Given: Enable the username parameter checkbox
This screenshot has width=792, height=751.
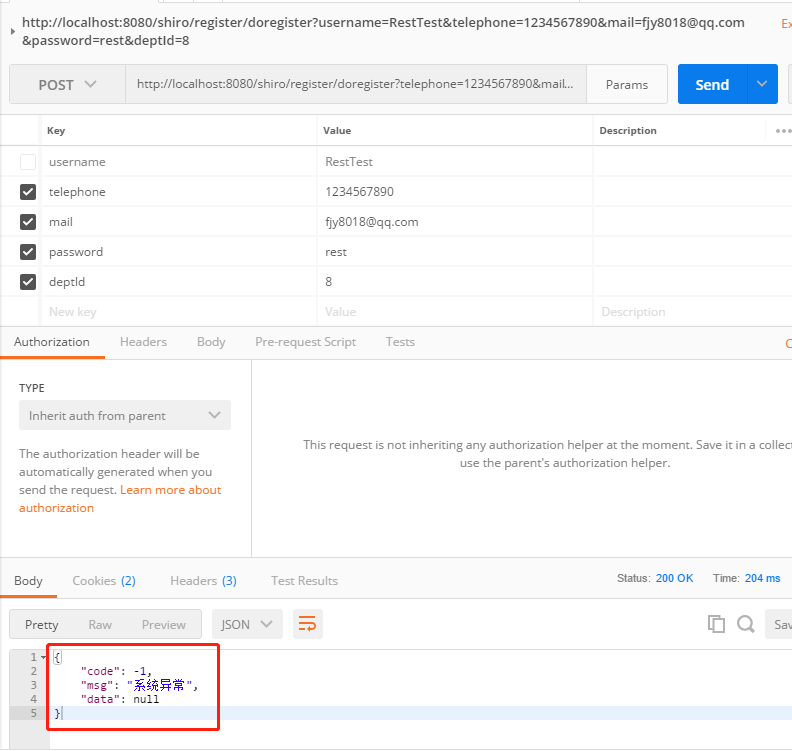Looking at the screenshot, I should [x=28, y=162].
